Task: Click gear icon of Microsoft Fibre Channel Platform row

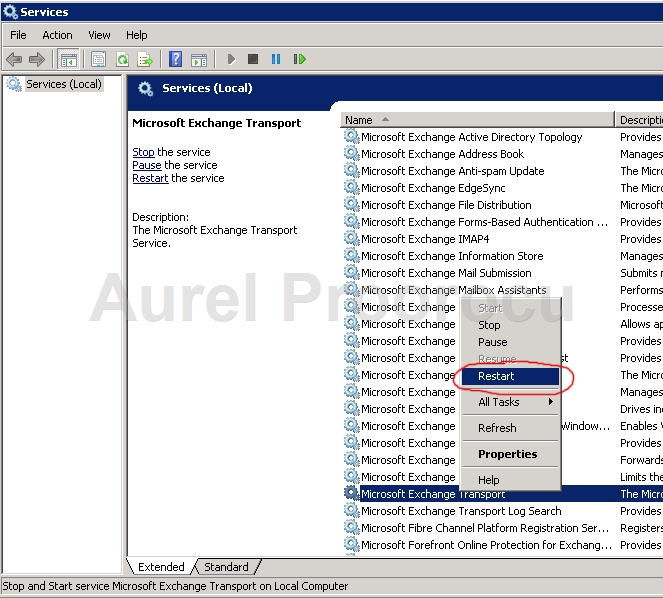Action: point(351,527)
